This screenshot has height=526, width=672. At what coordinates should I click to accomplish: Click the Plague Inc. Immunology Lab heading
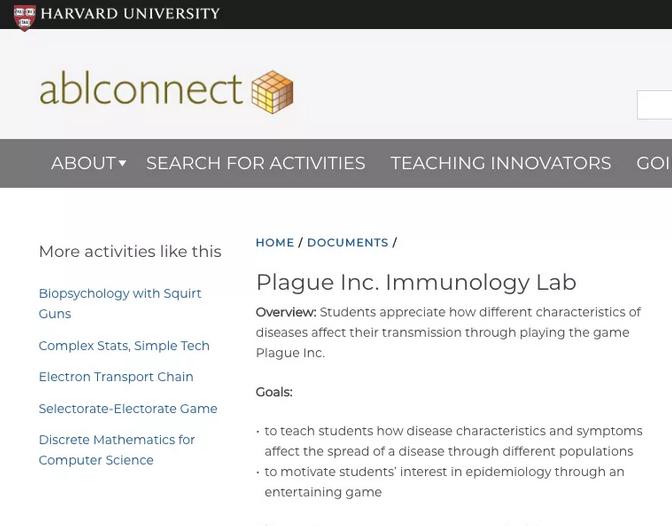tap(416, 283)
